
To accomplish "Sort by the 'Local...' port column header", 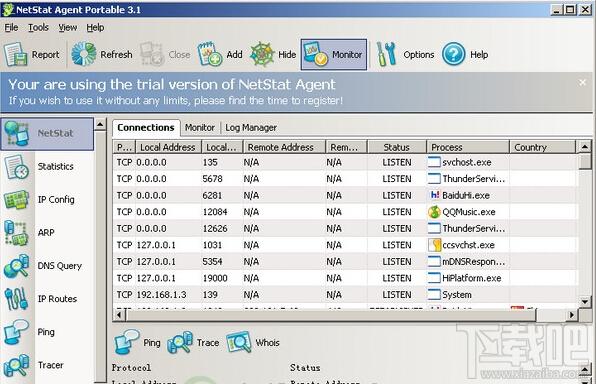I will (x=222, y=147).
